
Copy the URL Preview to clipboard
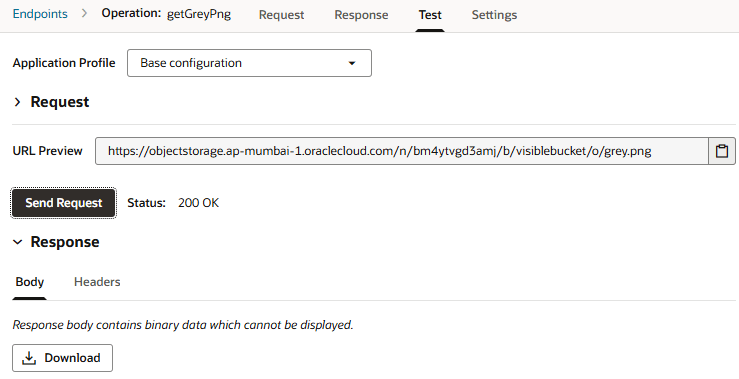pos(722,151)
